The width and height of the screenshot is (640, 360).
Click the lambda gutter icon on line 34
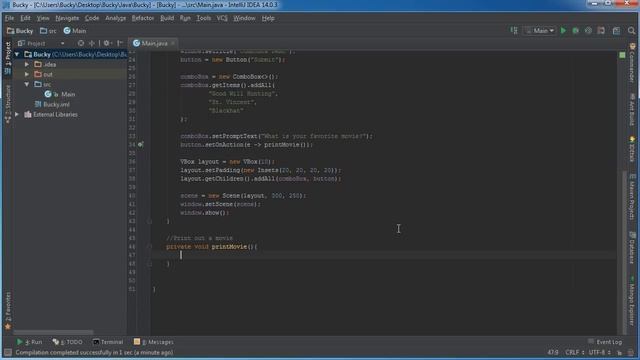click(x=140, y=144)
